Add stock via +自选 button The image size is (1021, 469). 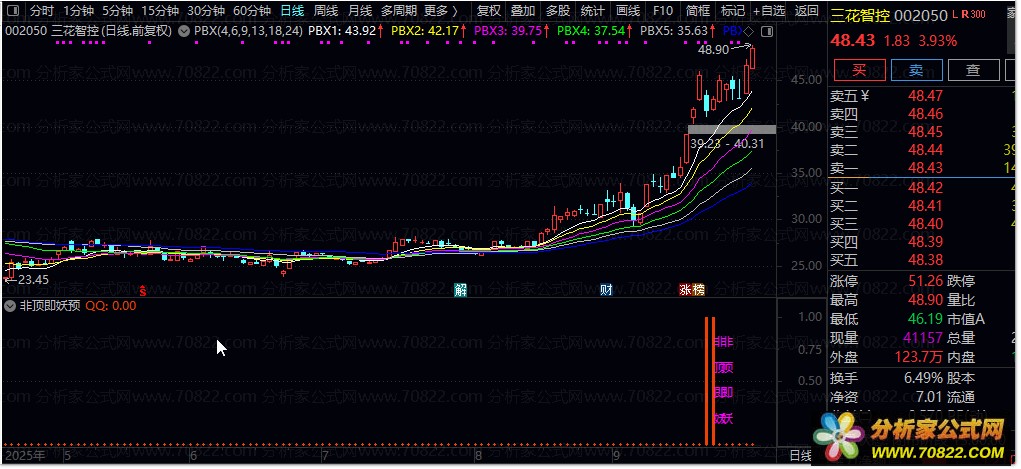(x=770, y=10)
